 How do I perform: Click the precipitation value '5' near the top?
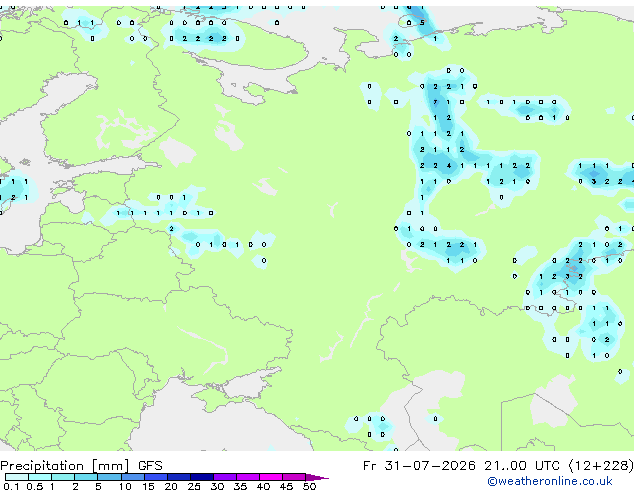pyautogui.click(x=422, y=23)
